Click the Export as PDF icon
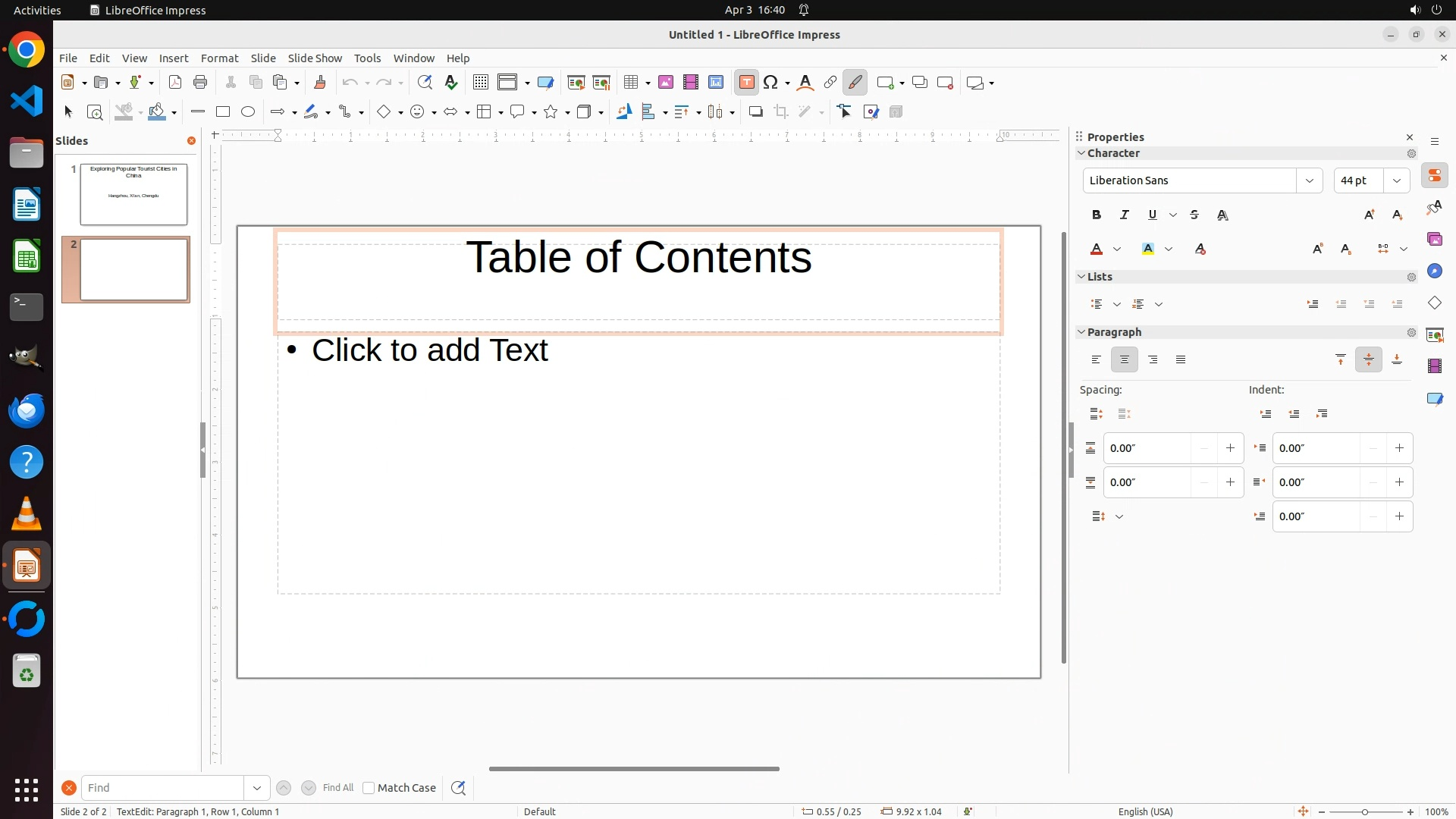Viewport: 1456px width, 819px height. point(175,83)
